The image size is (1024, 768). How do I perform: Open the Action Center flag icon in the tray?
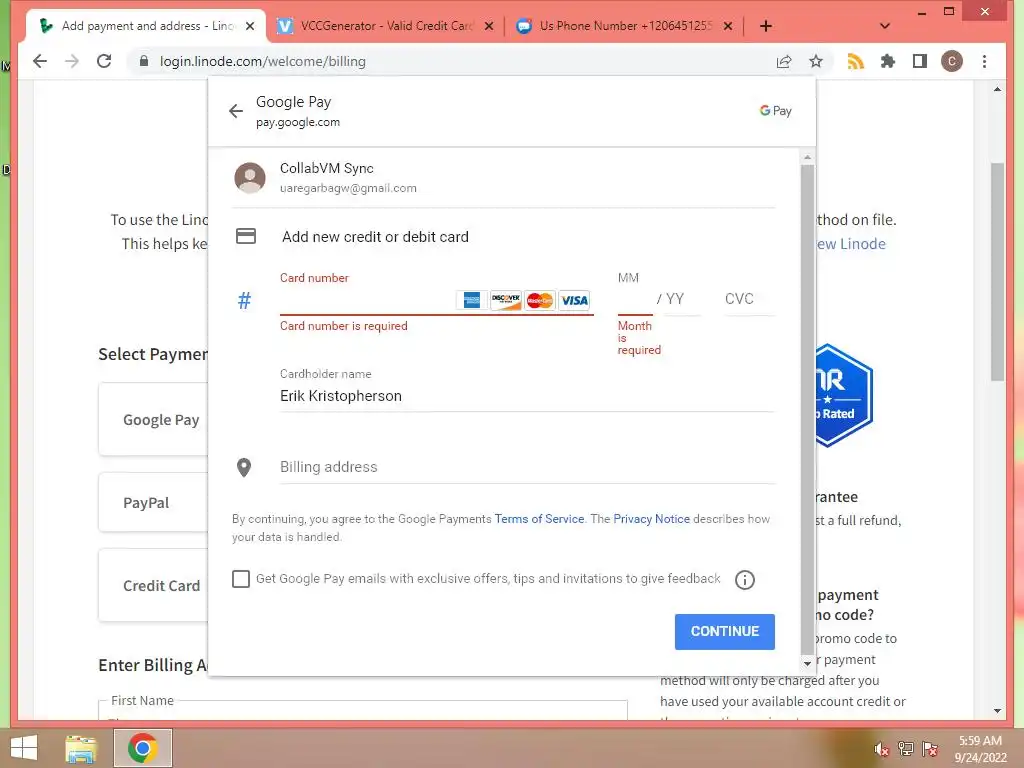931,749
